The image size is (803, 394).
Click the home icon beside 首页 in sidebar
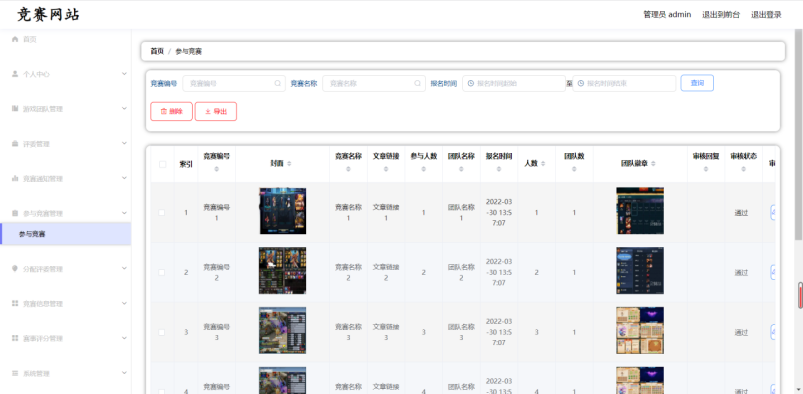tap(15, 39)
